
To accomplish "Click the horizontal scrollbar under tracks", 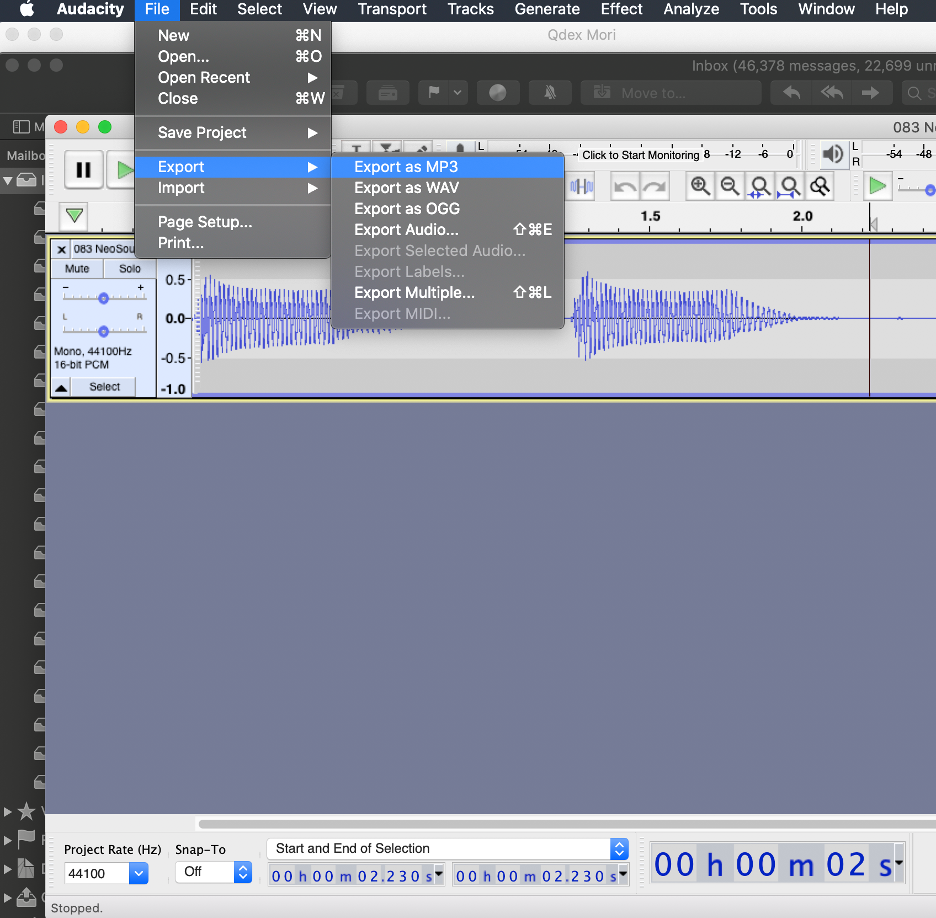I will (566, 824).
